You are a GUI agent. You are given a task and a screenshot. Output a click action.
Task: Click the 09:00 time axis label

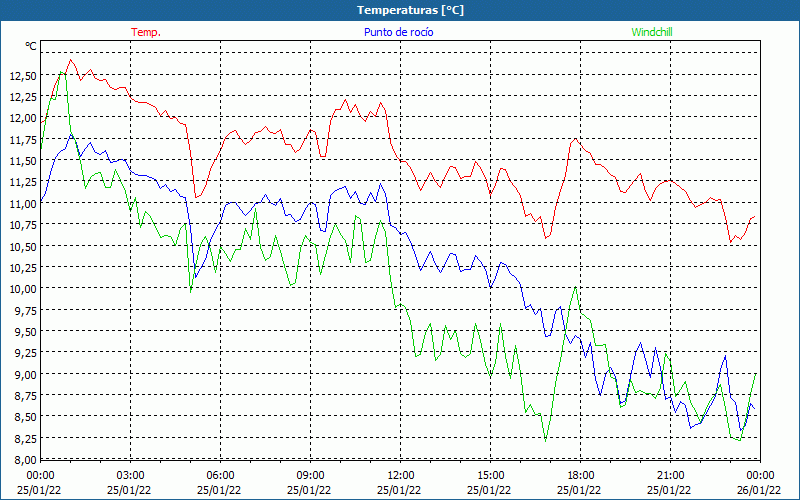coord(310,476)
